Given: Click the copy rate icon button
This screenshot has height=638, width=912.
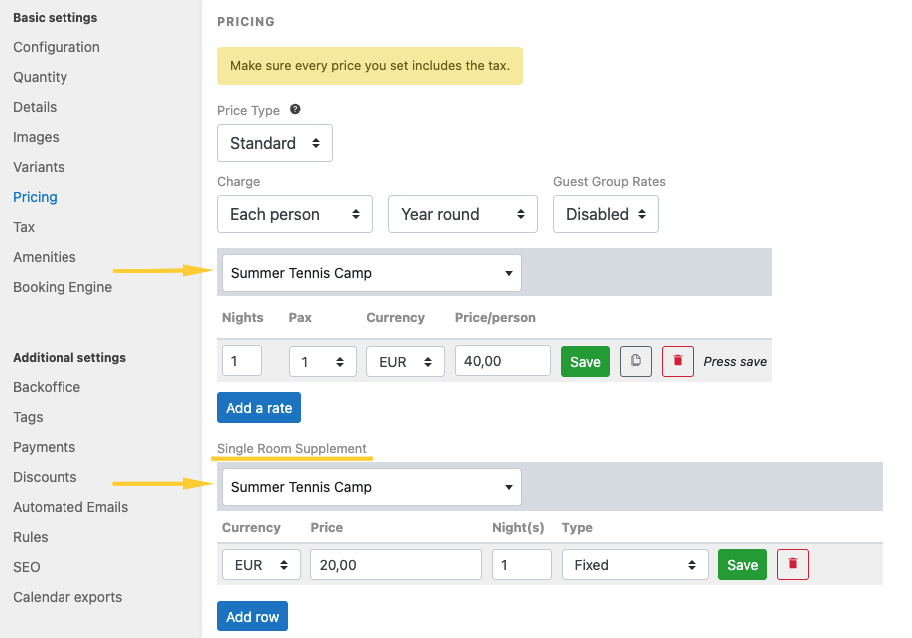Looking at the screenshot, I should [636, 361].
